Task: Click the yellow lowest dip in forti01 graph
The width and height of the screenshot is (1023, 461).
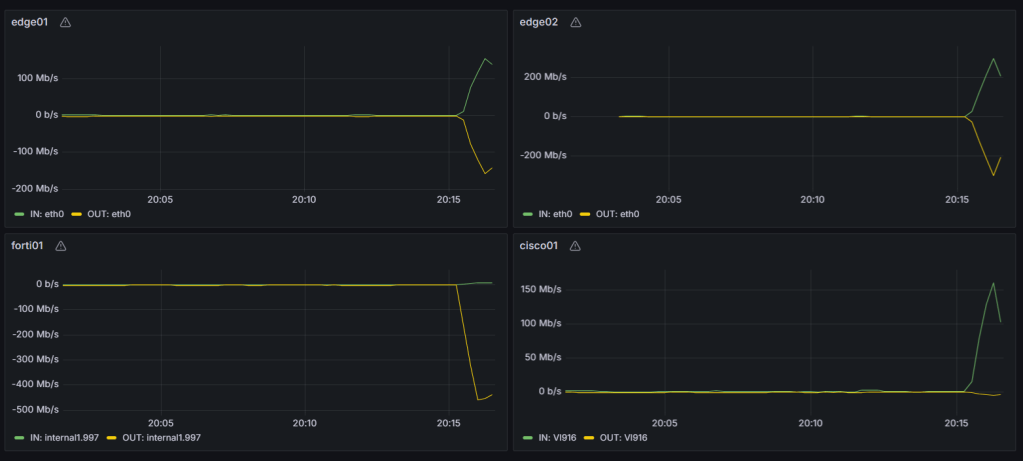Action: 479,400
